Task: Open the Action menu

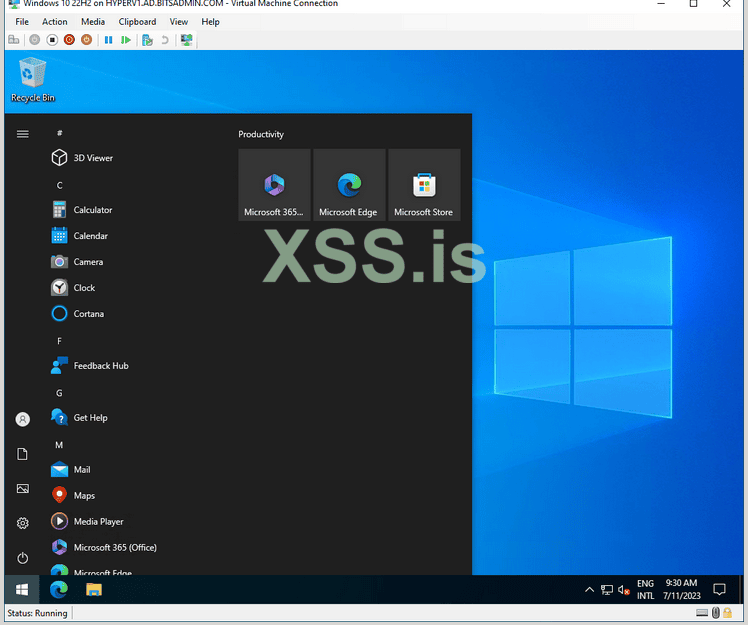Action: click(55, 22)
